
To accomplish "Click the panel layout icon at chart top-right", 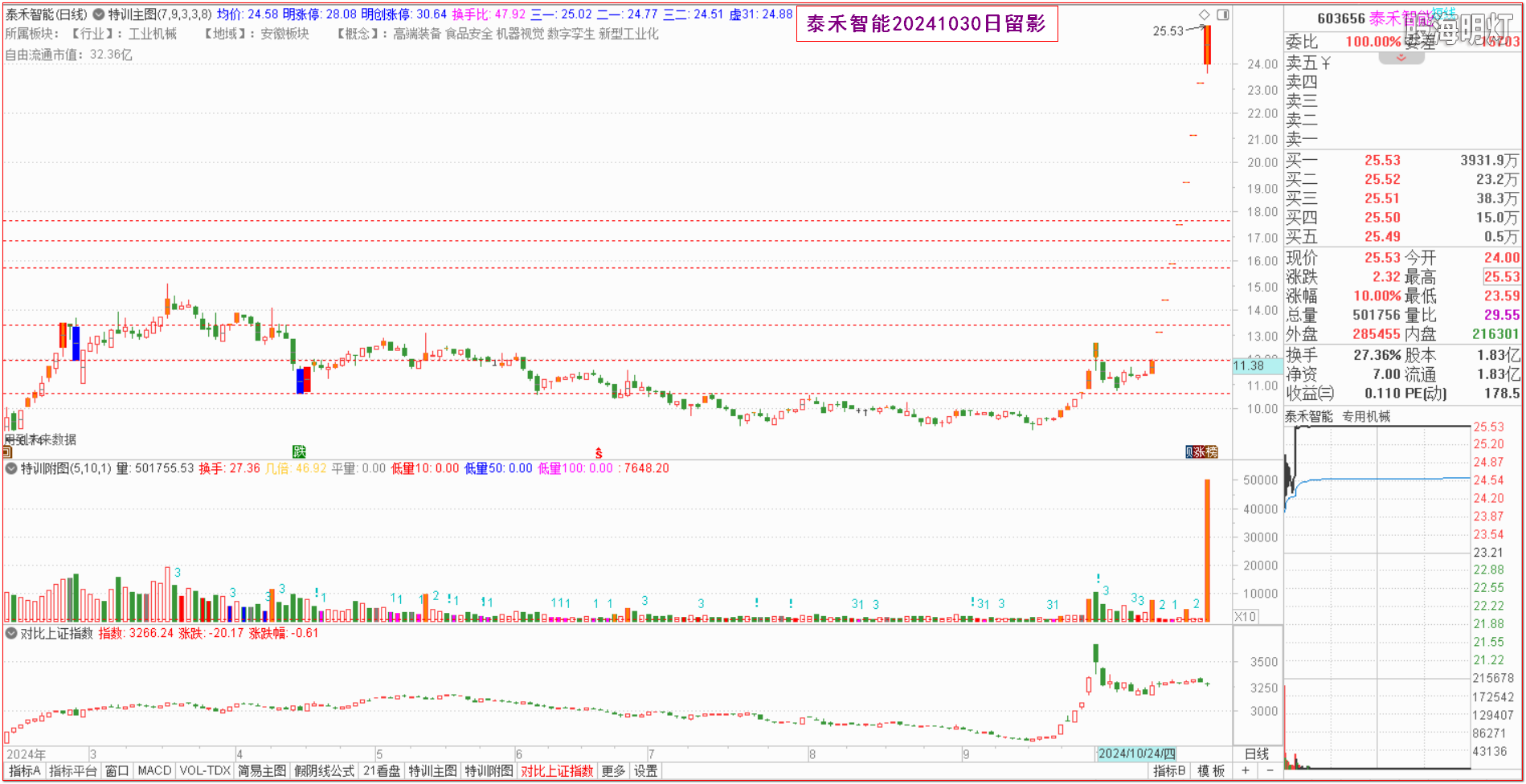I will pos(1222,14).
